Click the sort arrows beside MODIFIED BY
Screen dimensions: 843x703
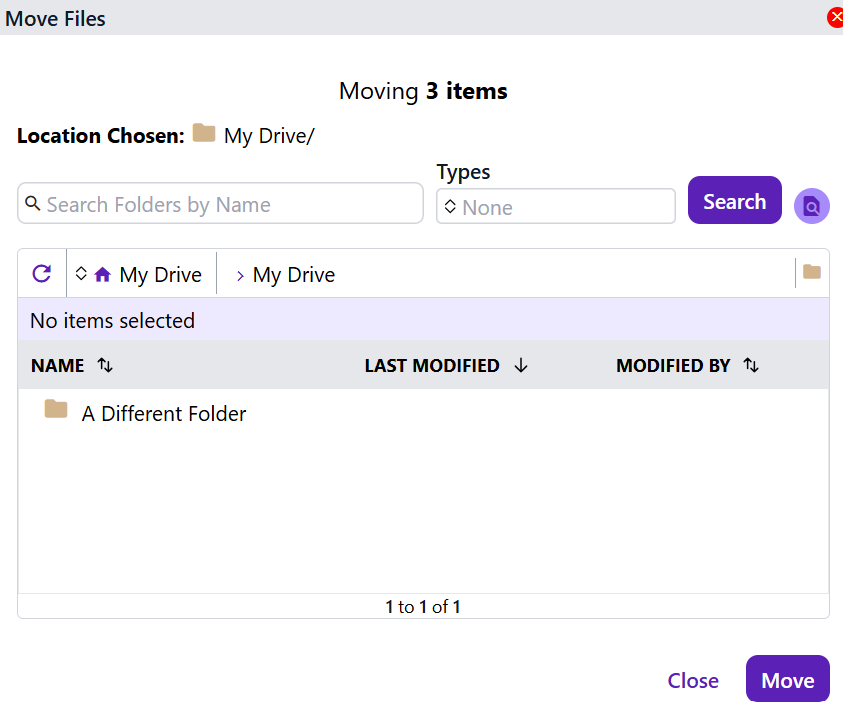pos(751,366)
